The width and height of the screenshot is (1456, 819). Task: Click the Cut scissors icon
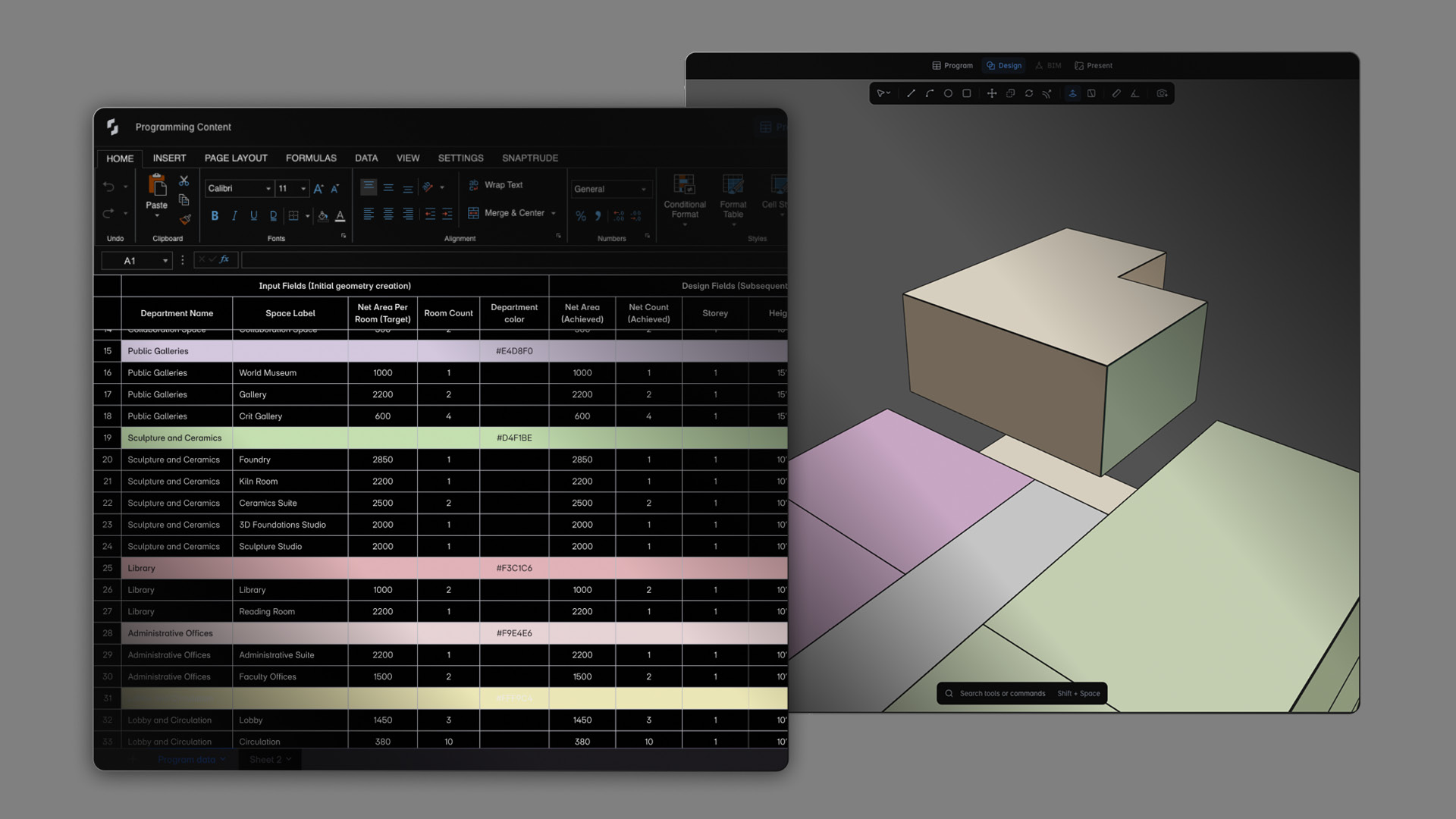click(x=184, y=180)
